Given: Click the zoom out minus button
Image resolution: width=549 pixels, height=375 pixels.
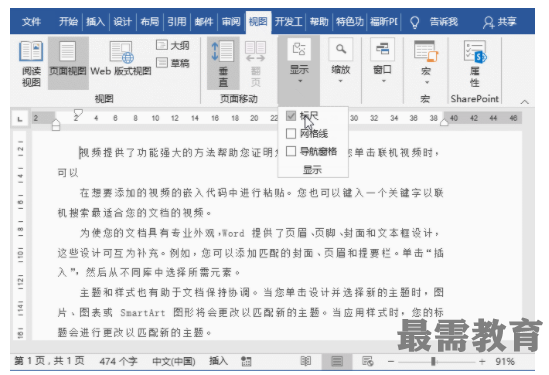Looking at the screenshot, I should (x=391, y=361).
